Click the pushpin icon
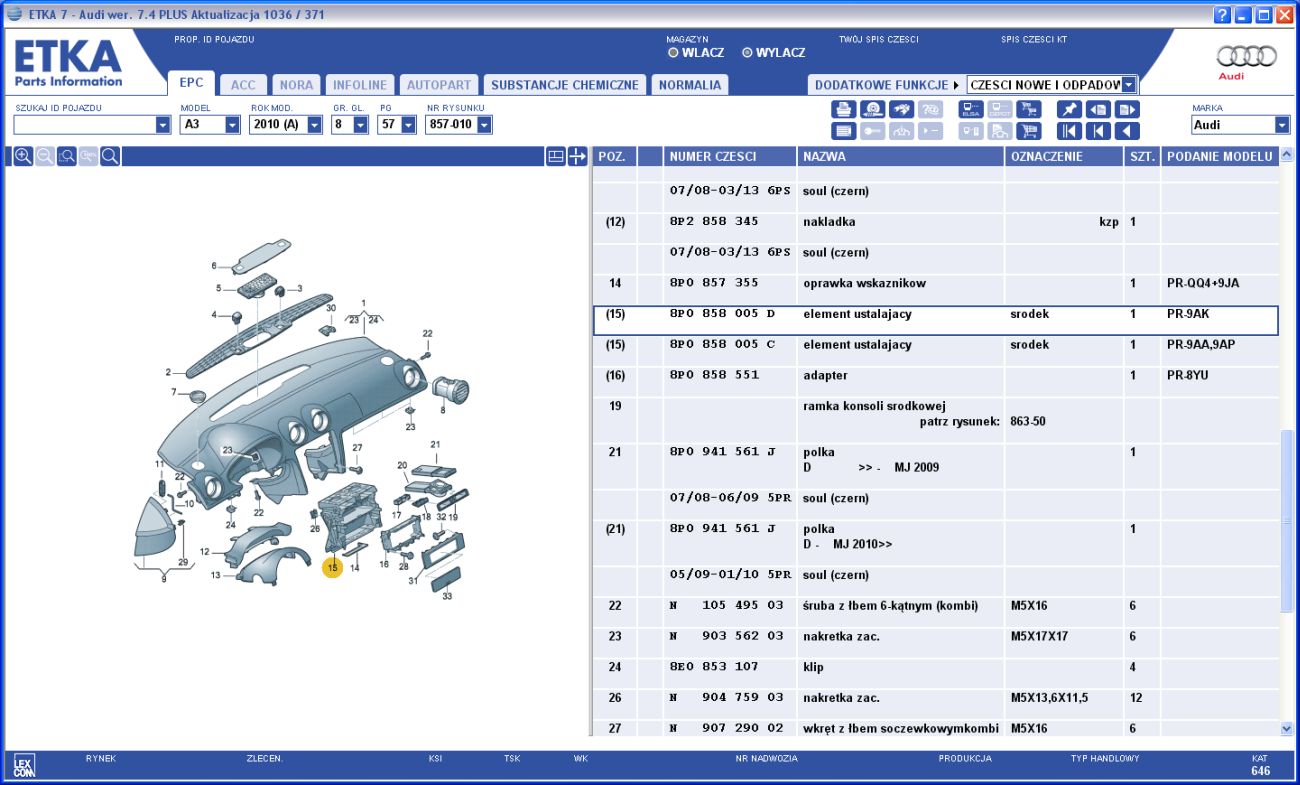Image resolution: width=1300 pixels, height=785 pixels. coord(1069,110)
